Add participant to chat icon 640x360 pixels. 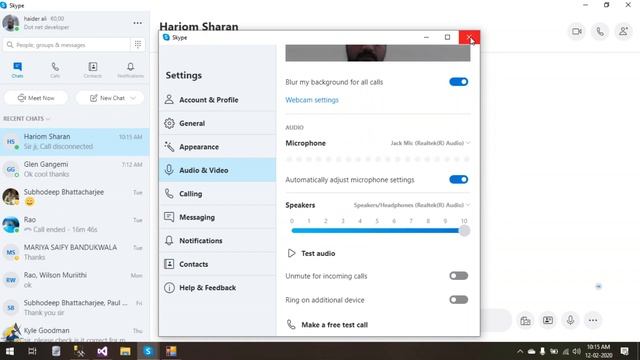click(623, 31)
